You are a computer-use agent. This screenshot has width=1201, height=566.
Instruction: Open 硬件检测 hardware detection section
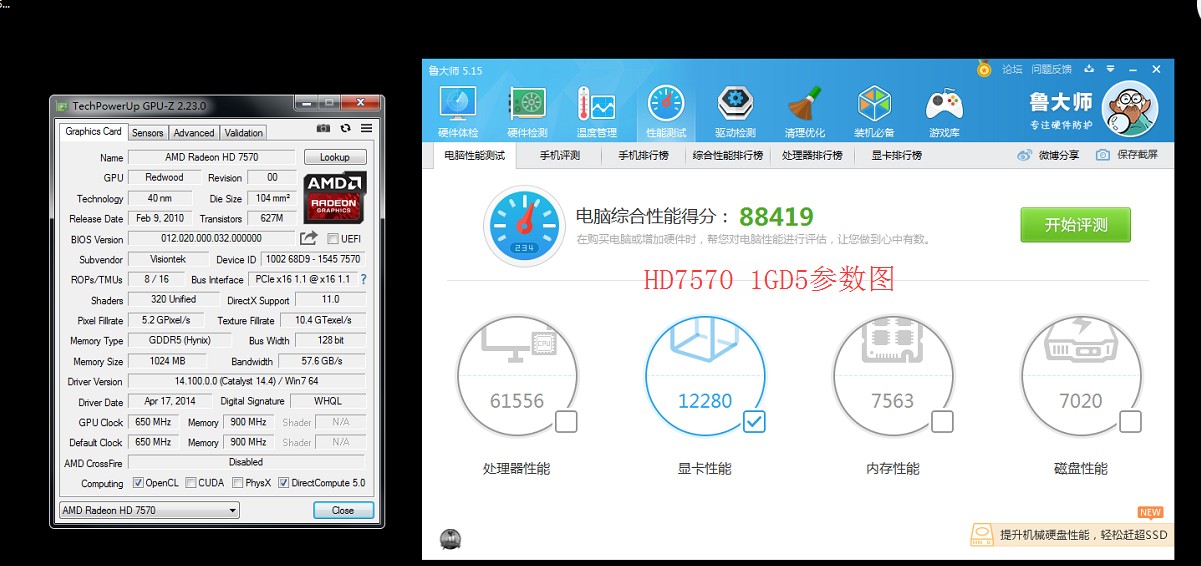point(527,111)
